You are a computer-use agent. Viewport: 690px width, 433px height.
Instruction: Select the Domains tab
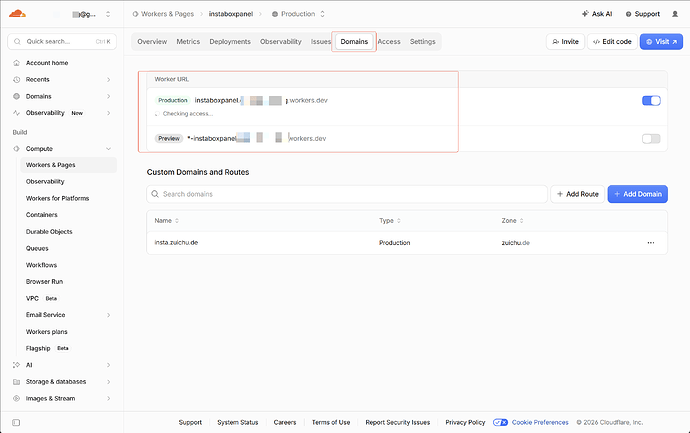point(354,41)
